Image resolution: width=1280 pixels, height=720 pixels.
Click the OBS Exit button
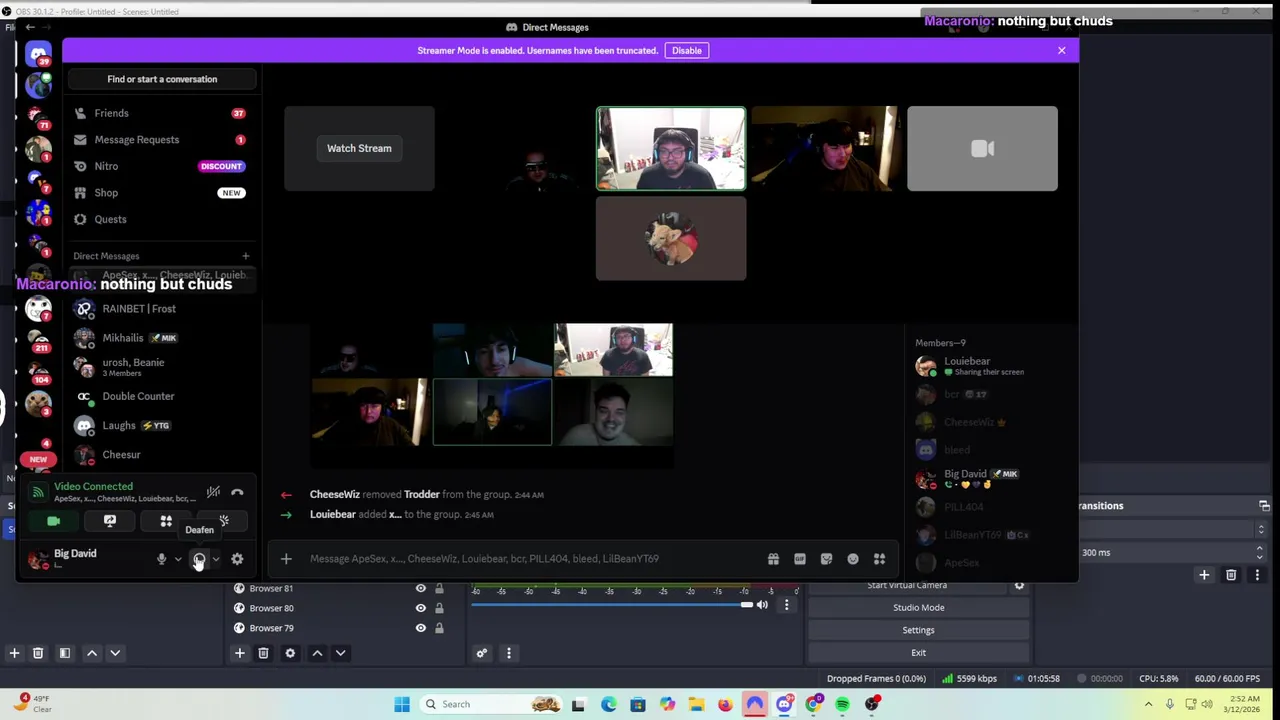click(918, 652)
